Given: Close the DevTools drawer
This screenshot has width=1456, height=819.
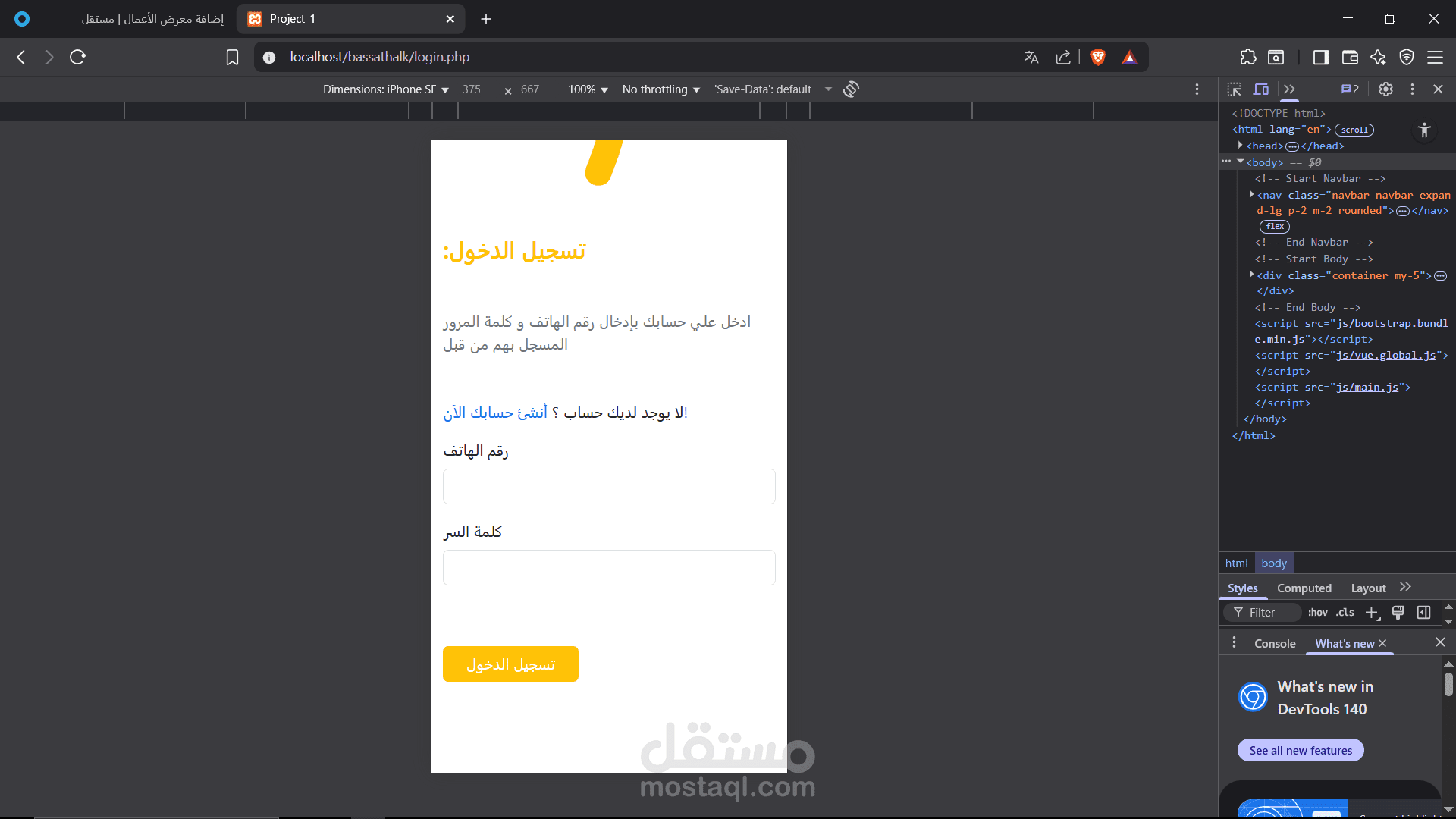Looking at the screenshot, I should 1440,642.
